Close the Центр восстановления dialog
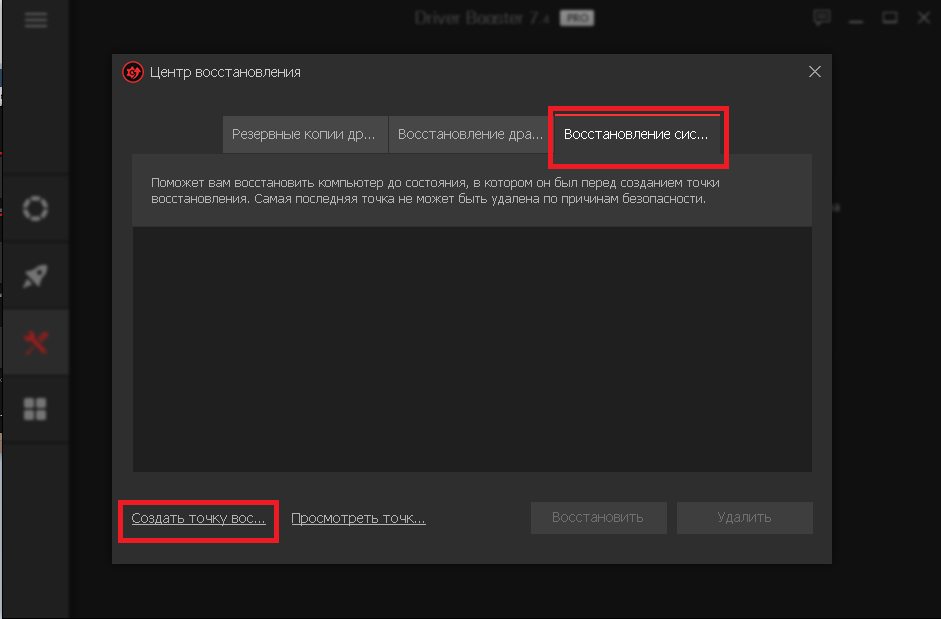This screenshot has height=619, width=941. click(x=814, y=72)
